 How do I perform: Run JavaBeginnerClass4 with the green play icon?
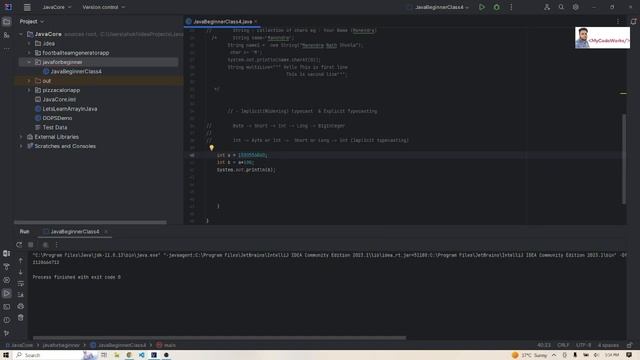click(x=482, y=7)
